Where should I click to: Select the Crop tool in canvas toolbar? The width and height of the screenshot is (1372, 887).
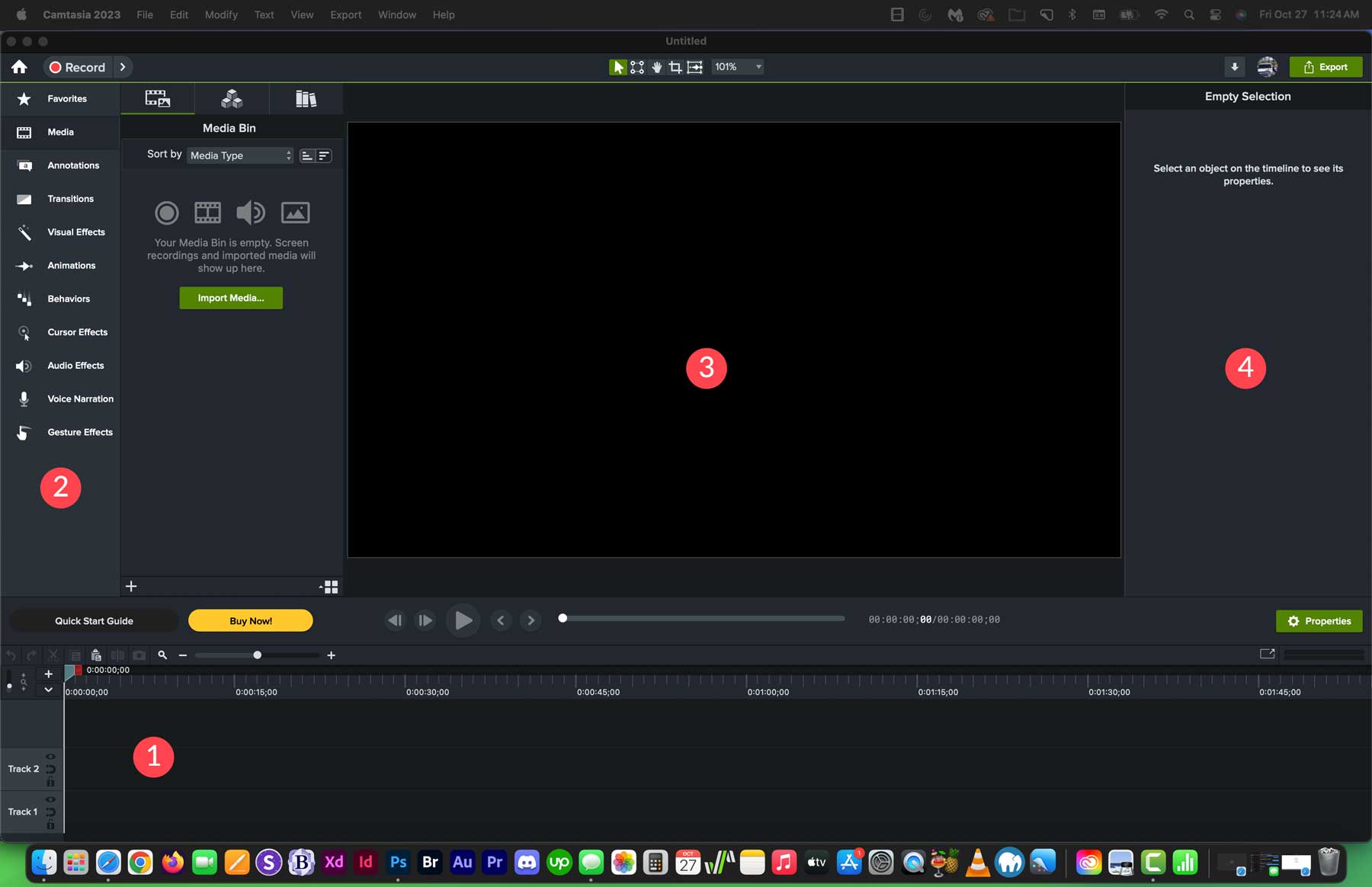(x=675, y=67)
